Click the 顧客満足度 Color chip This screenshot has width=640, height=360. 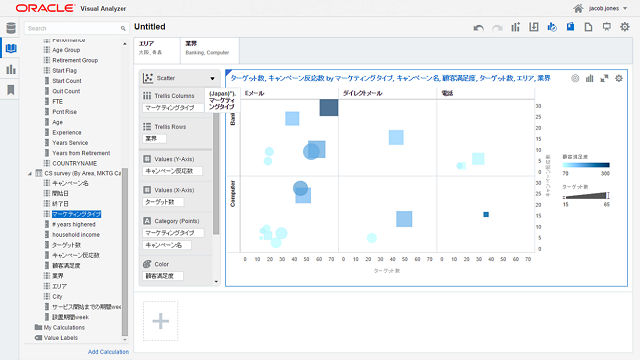point(163,276)
